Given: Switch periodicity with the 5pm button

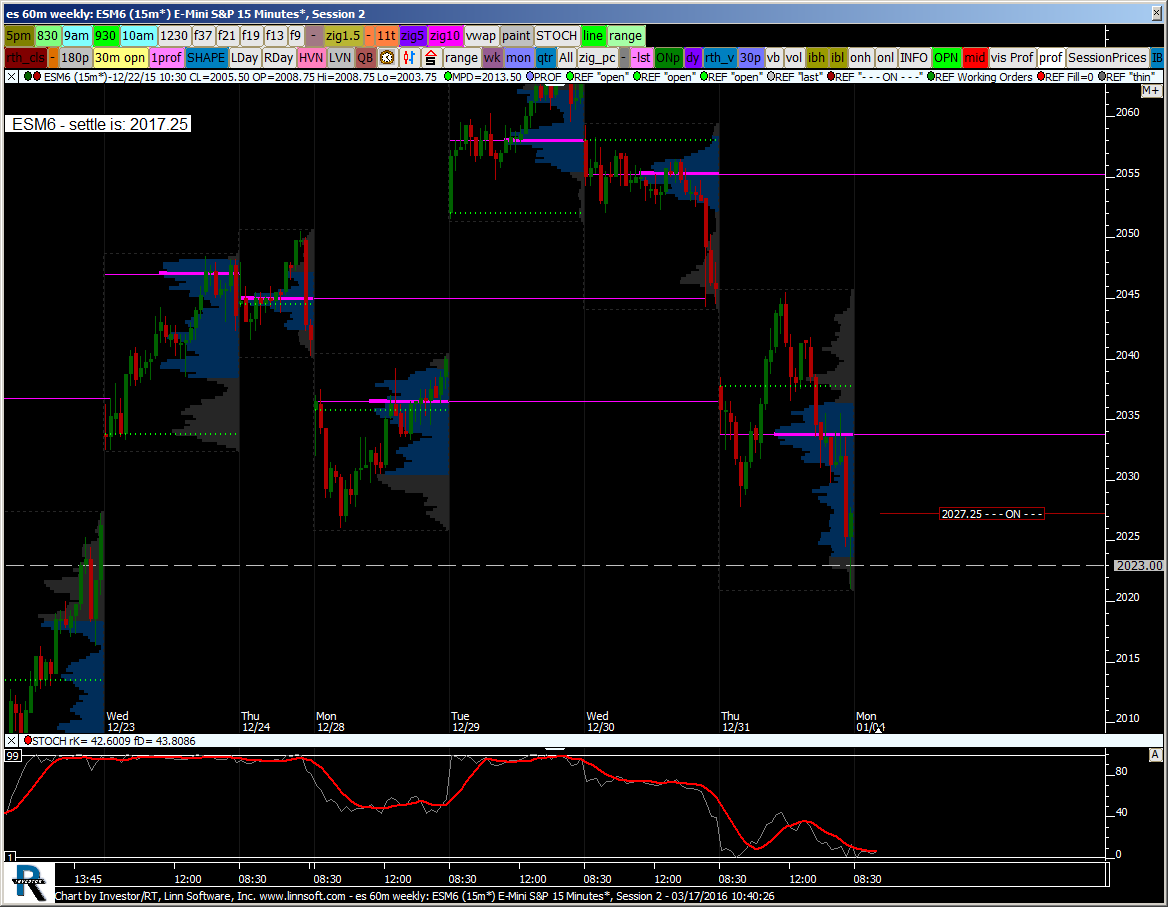Looking at the screenshot, I should click(19, 35).
